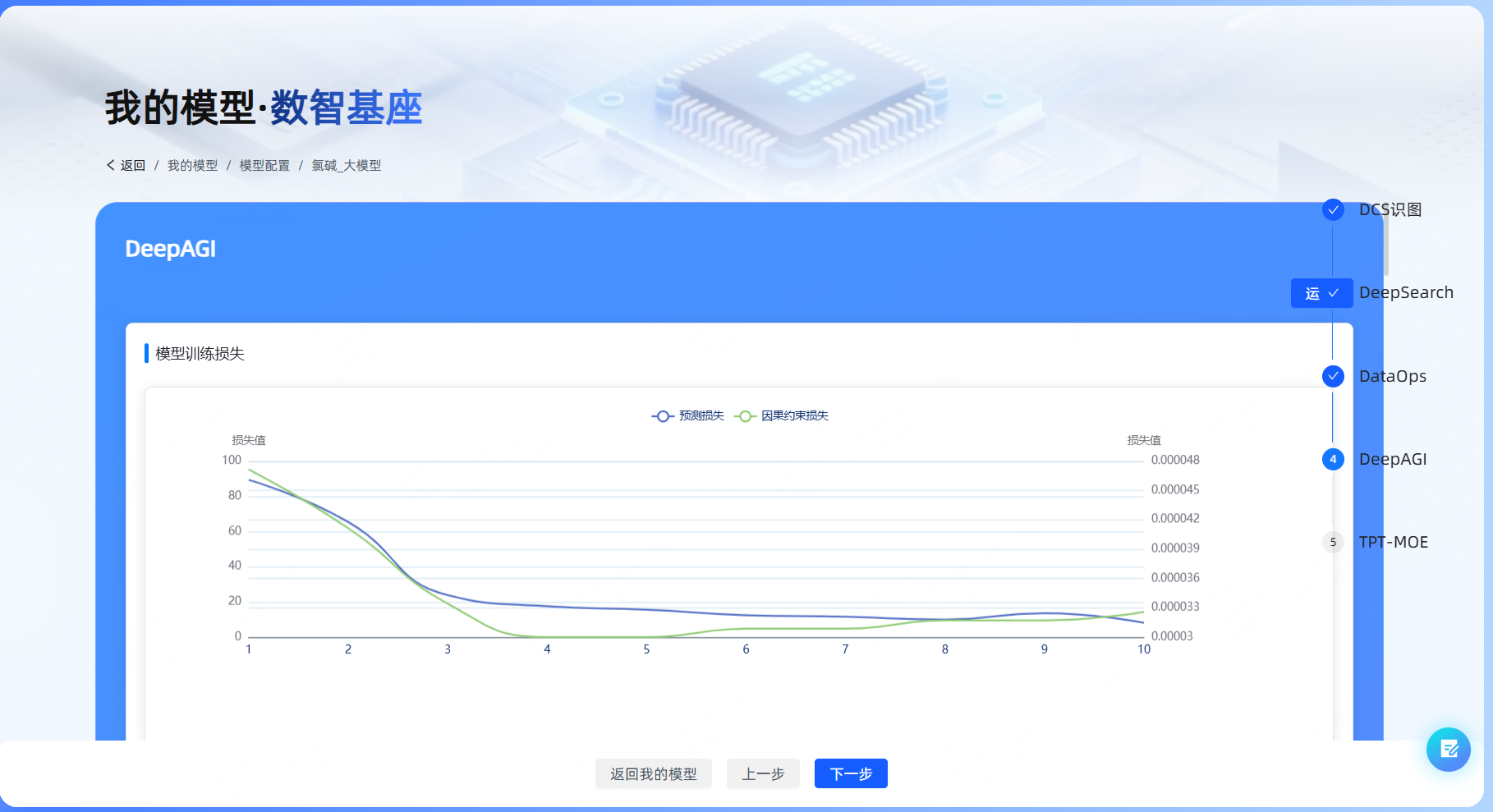Screen dimensions: 1493x812
Task: Click the DeepAGI step 4 circle
Action: 1333,459
